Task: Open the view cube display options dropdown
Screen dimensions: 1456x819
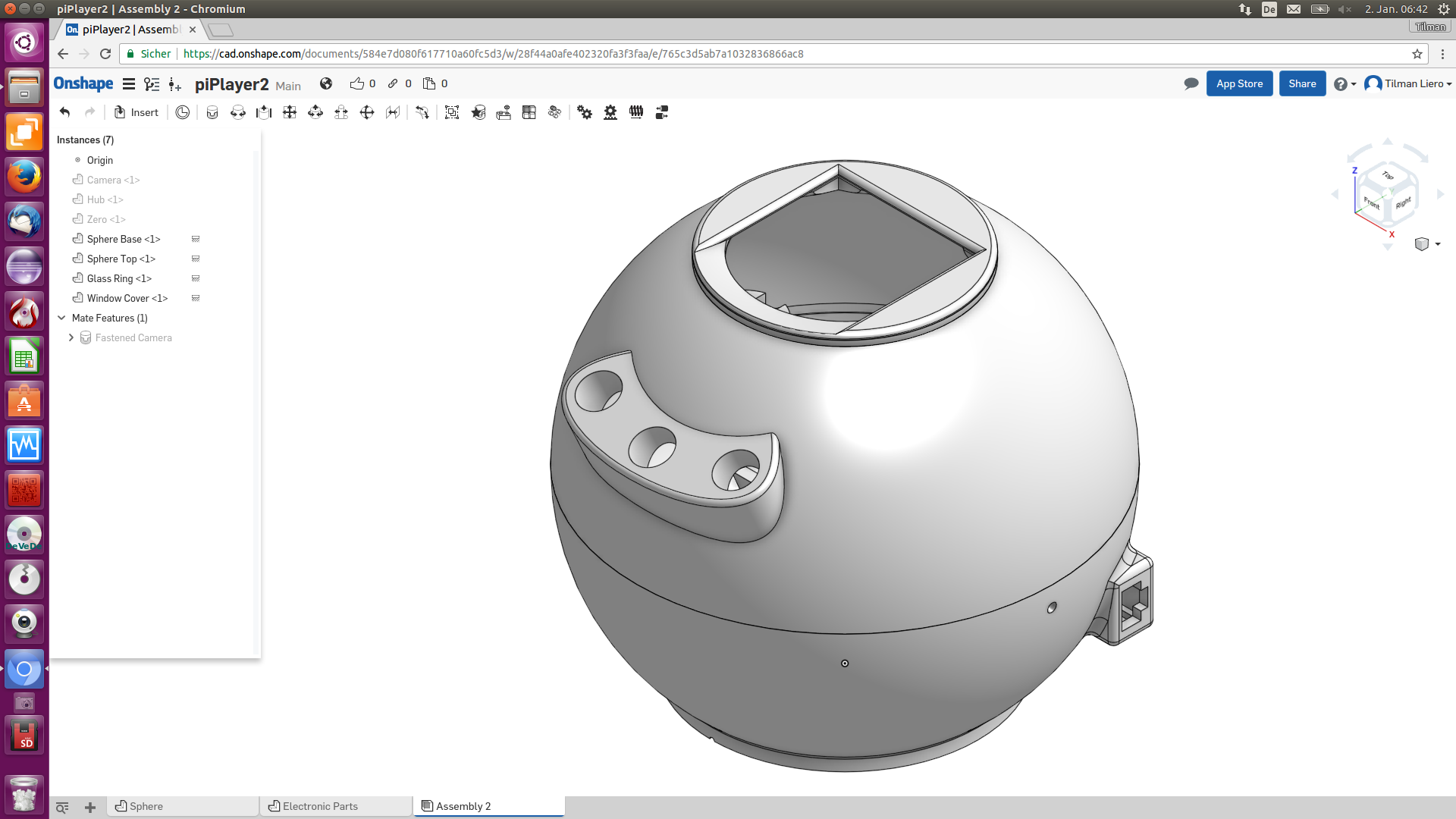Action: coord(1427,244)
